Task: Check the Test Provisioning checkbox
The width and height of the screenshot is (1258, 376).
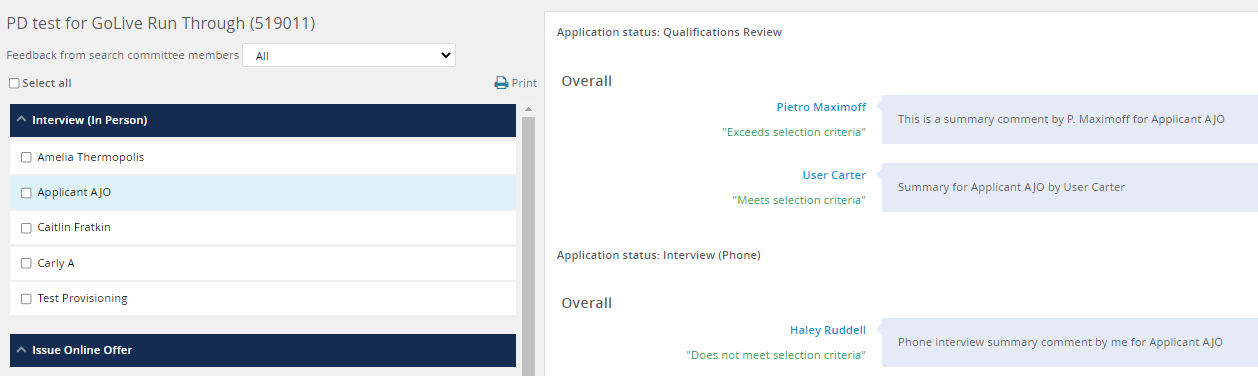Action: tap(26, 299)
